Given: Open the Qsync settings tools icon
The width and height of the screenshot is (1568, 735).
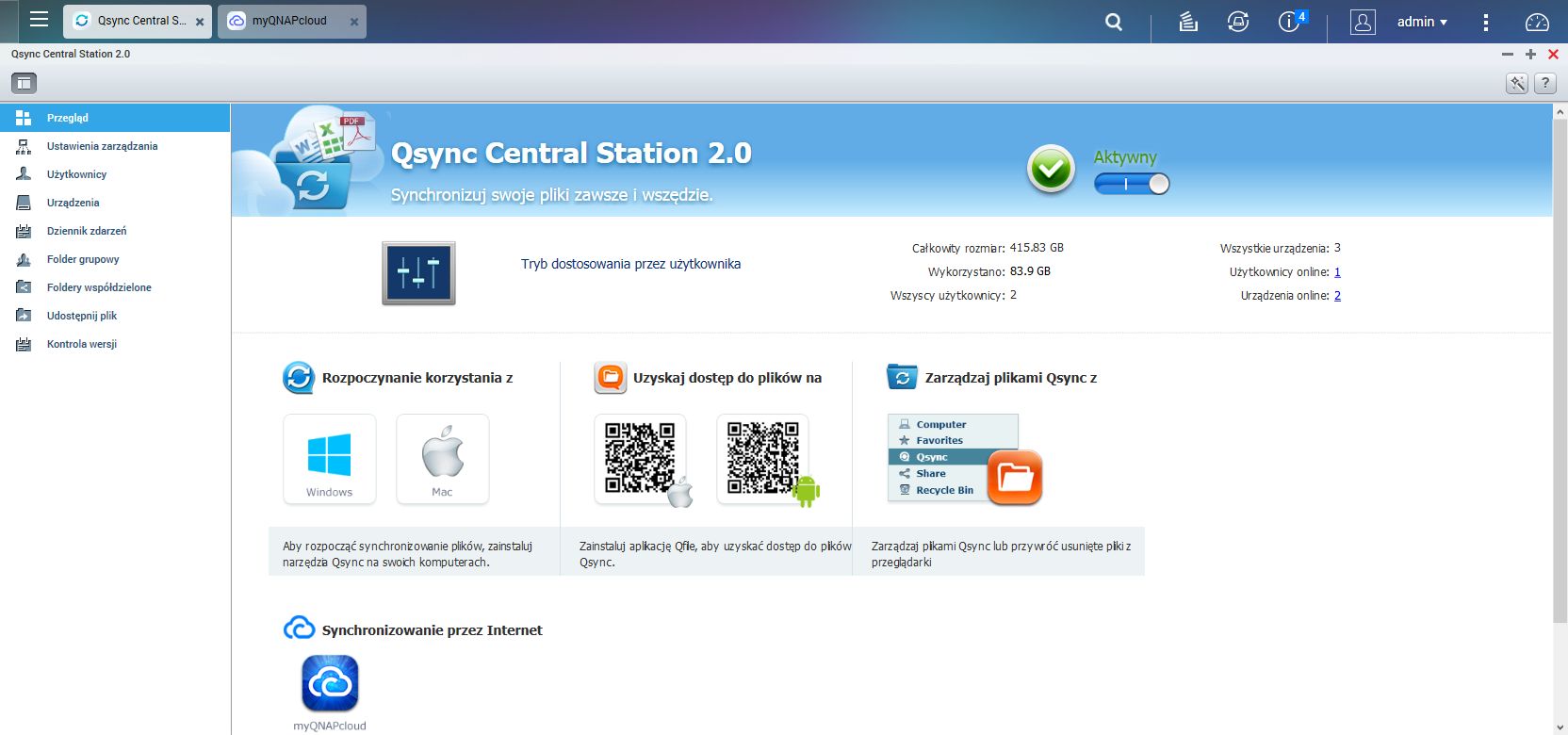Looking at the screenshot, I should pos(1517,83).
